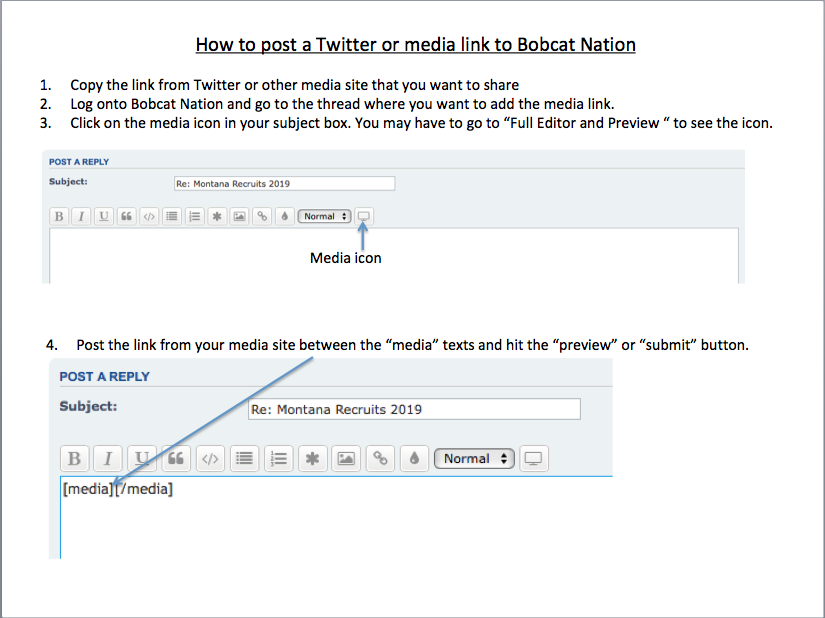Click insert image icon in lower large toolbar
This screenshot has height=618, width=825.
click(x=346, y=458)
